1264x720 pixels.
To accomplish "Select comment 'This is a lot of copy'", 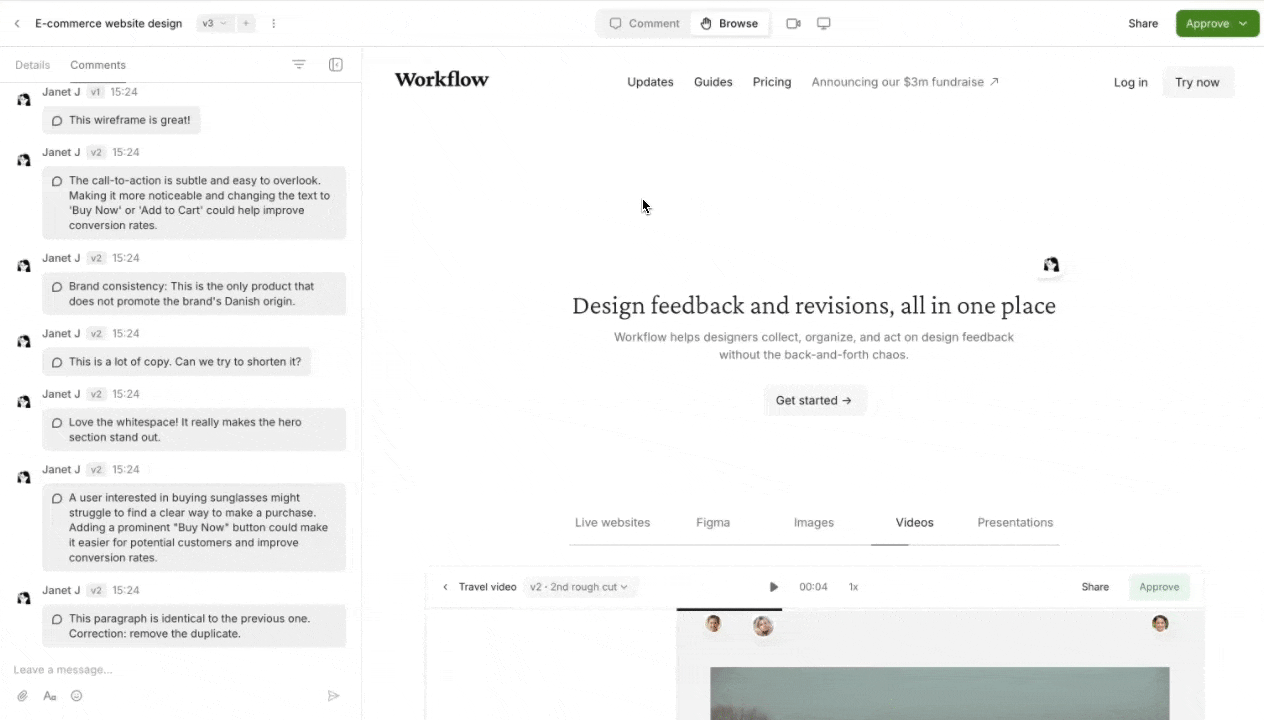I will [176, 361].
